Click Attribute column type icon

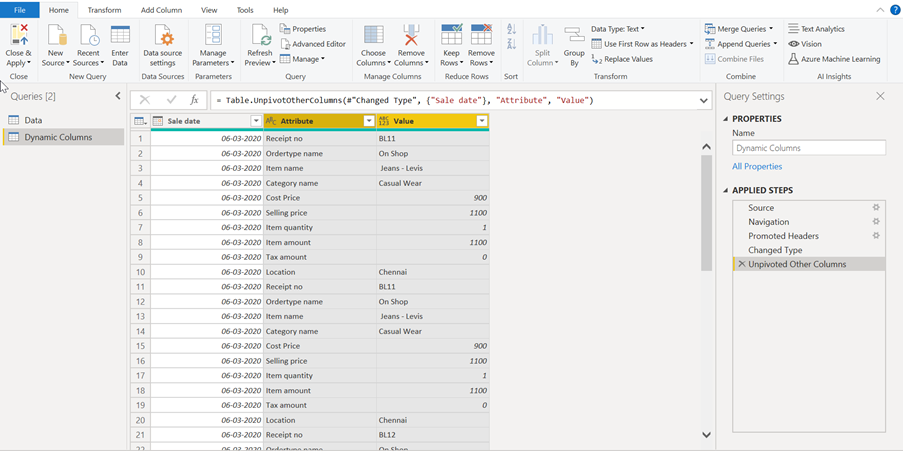tap(271, 121)
